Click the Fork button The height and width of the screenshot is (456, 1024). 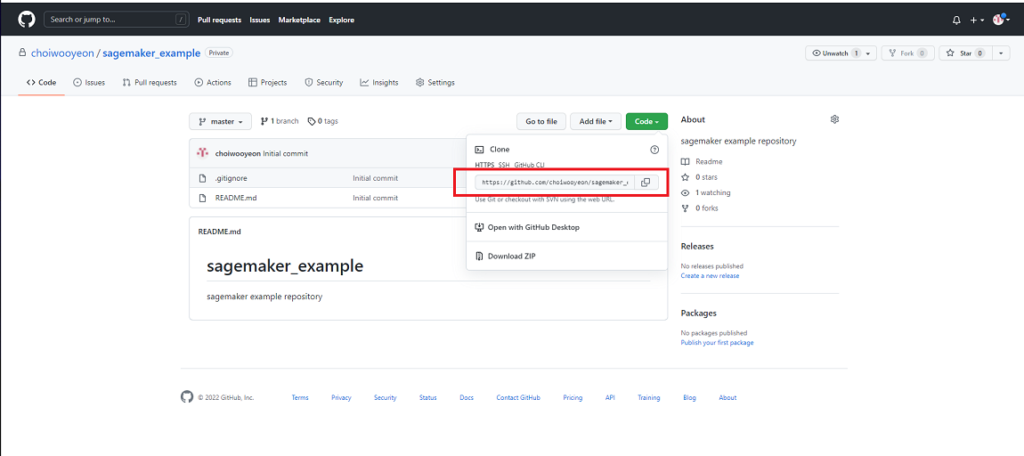[908, 54]
